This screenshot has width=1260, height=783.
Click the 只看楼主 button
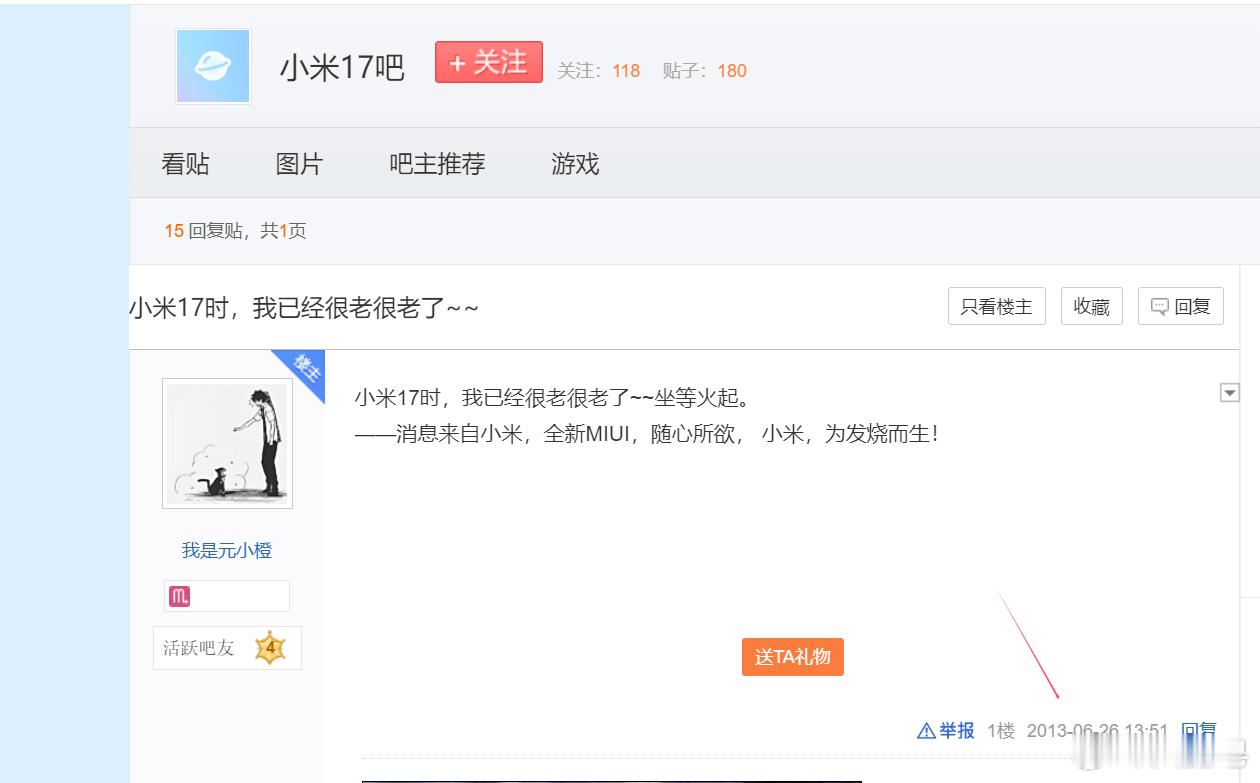(996, 306)
